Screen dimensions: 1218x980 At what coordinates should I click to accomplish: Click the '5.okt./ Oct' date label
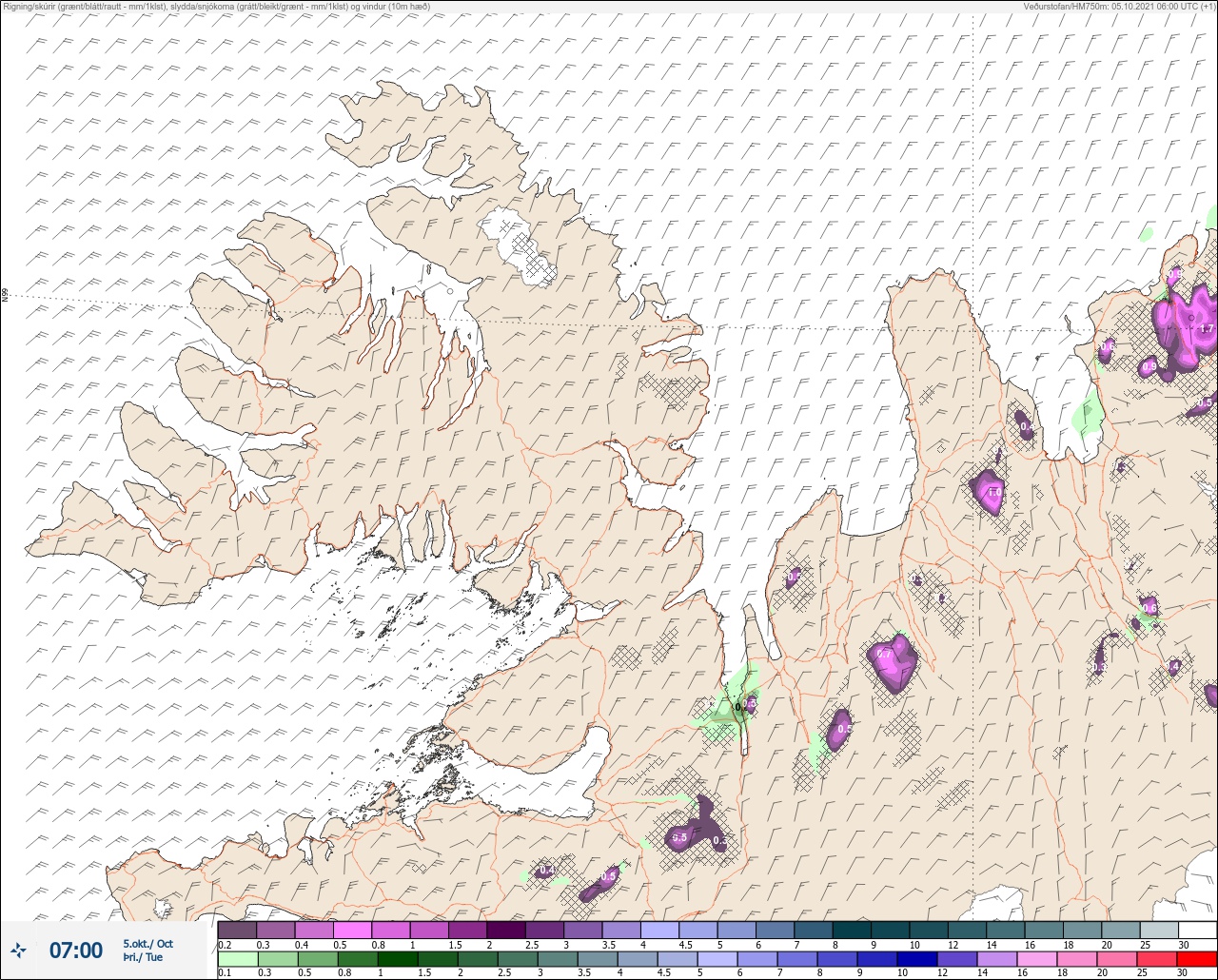click(148, 943)
